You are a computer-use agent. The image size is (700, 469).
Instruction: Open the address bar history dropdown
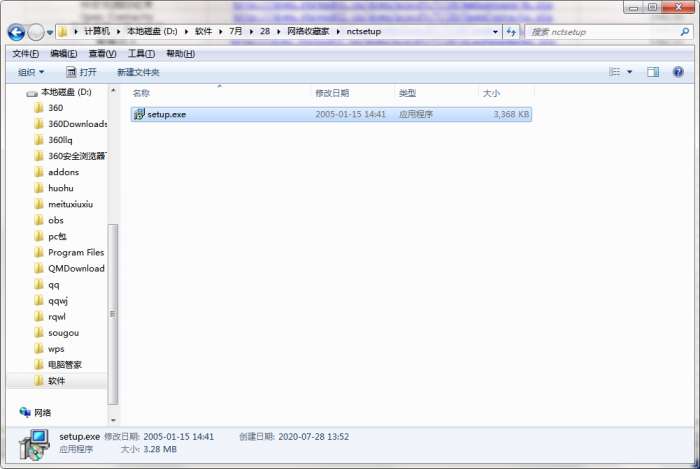click(495, 32)
